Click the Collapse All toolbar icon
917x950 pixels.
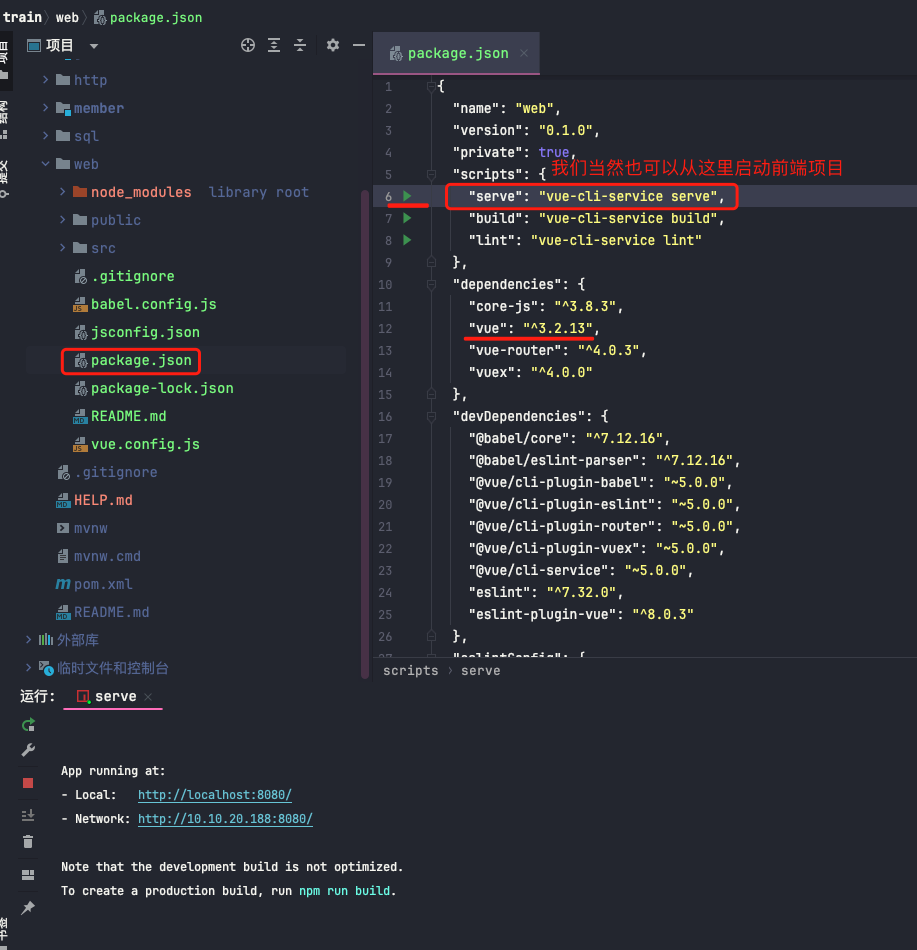point(300,45)
